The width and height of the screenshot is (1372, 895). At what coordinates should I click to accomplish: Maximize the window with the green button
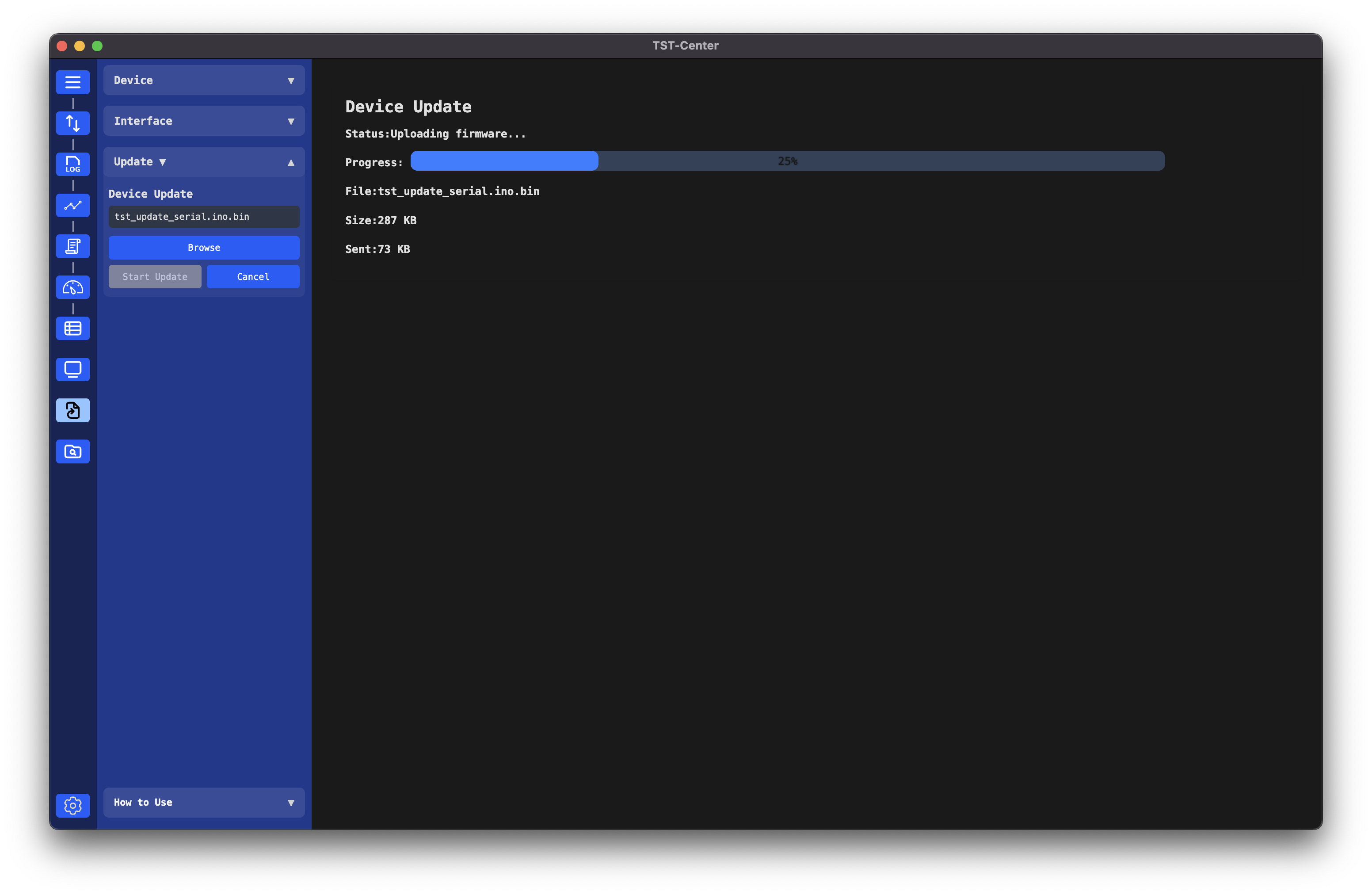click(97, 46)
